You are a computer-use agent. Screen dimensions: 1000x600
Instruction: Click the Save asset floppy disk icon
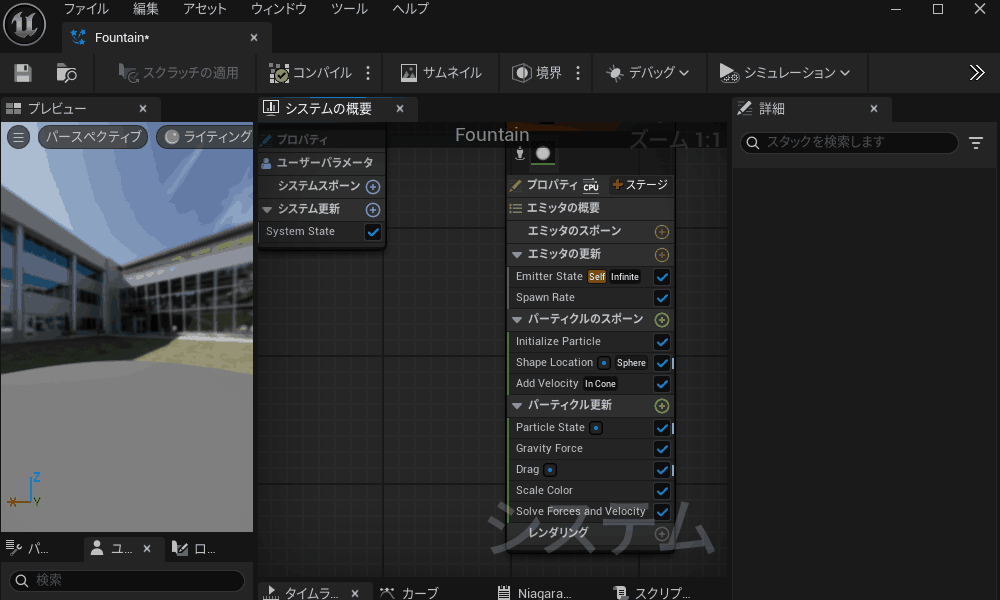click(x=23, y=73)
